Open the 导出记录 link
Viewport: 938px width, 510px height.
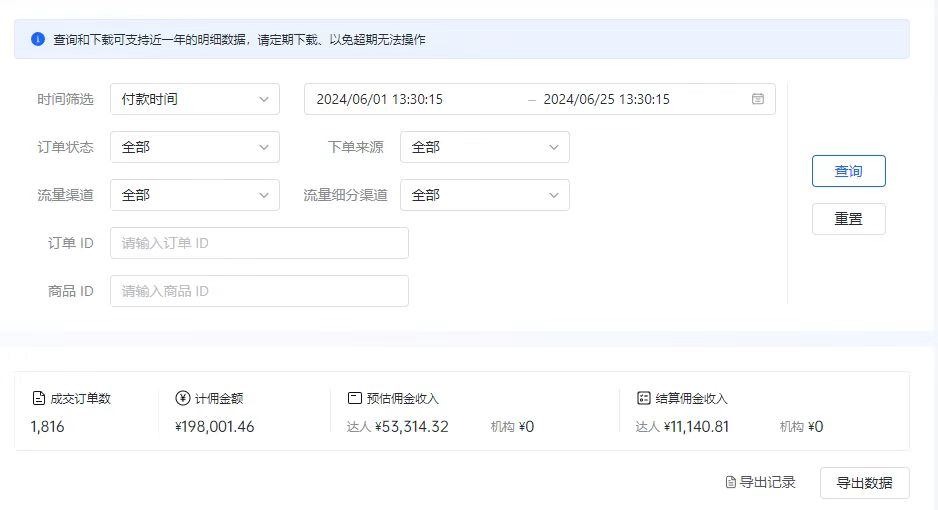point(767,483)
